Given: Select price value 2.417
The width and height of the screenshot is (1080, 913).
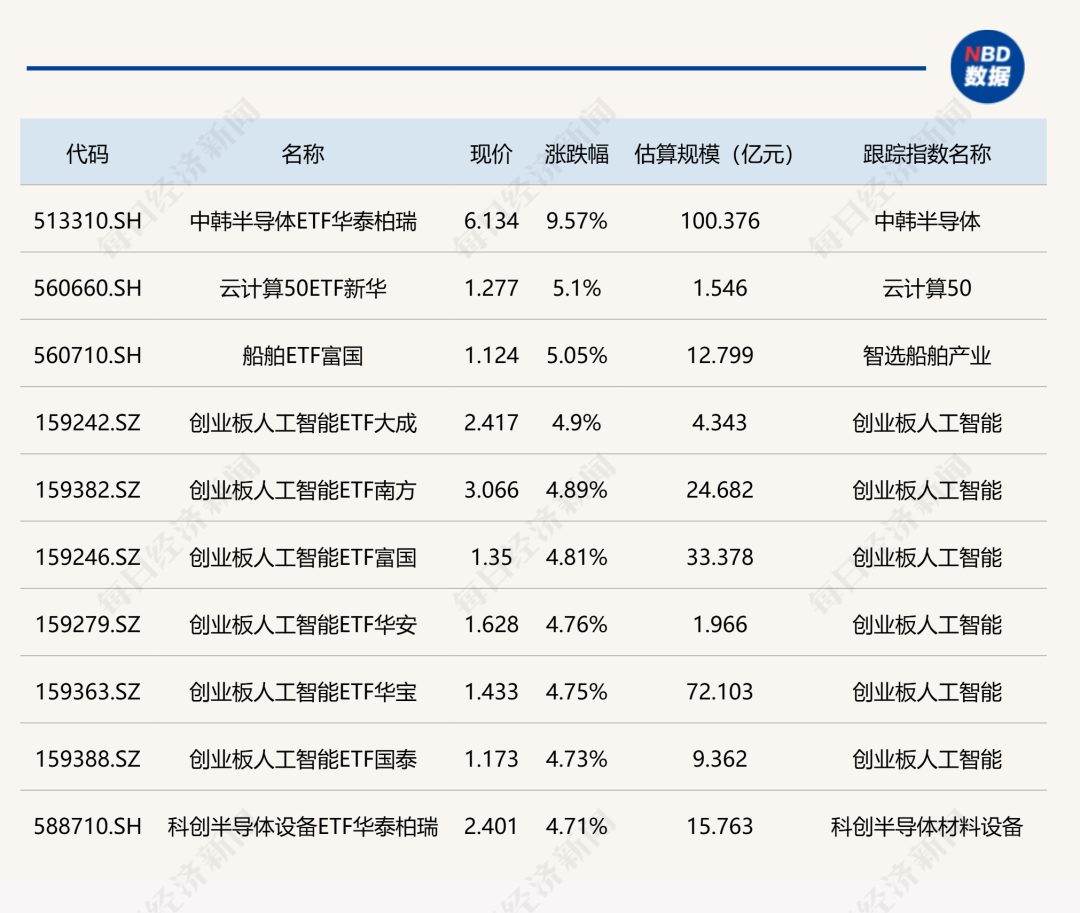Looking at the screenshot, I should tap(491, 422).
